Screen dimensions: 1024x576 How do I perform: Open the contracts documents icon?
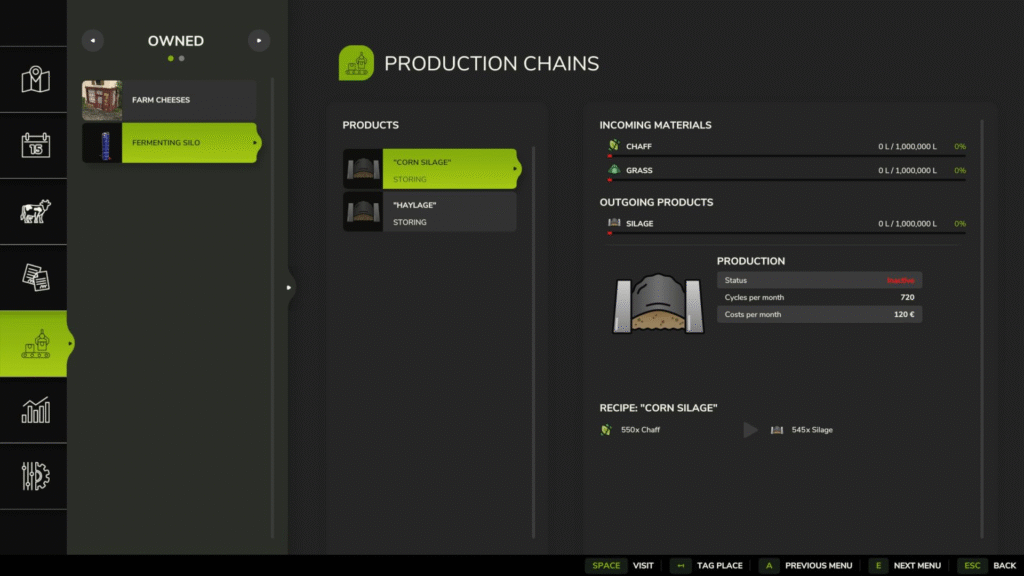35,277
